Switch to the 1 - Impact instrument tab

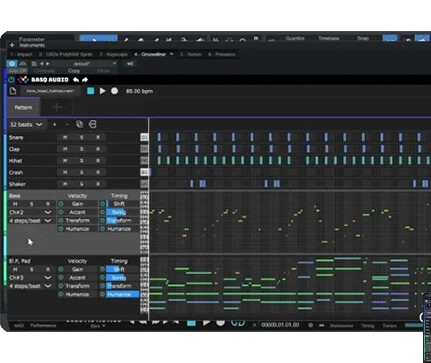(21, 54)
